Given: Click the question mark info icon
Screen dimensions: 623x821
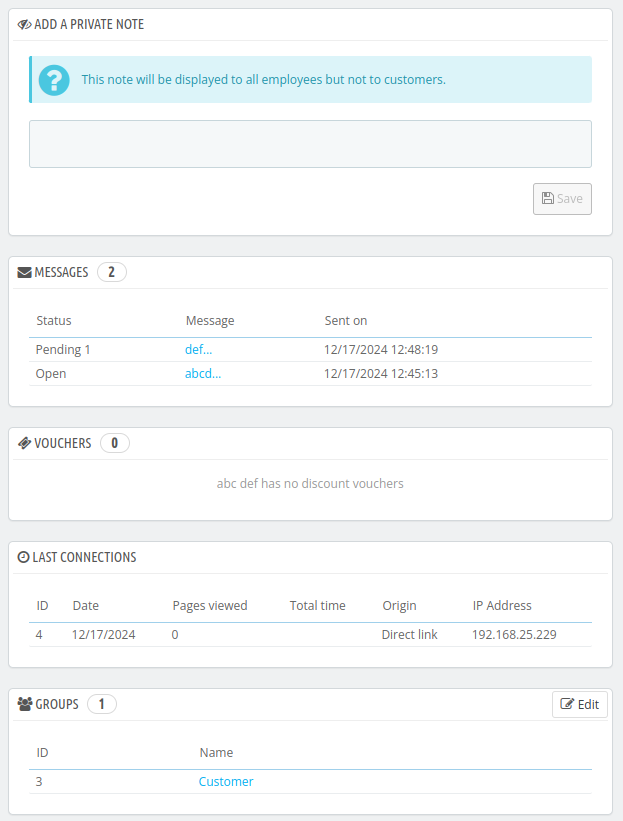Looking at the screenshot, I should click(54, 80).
